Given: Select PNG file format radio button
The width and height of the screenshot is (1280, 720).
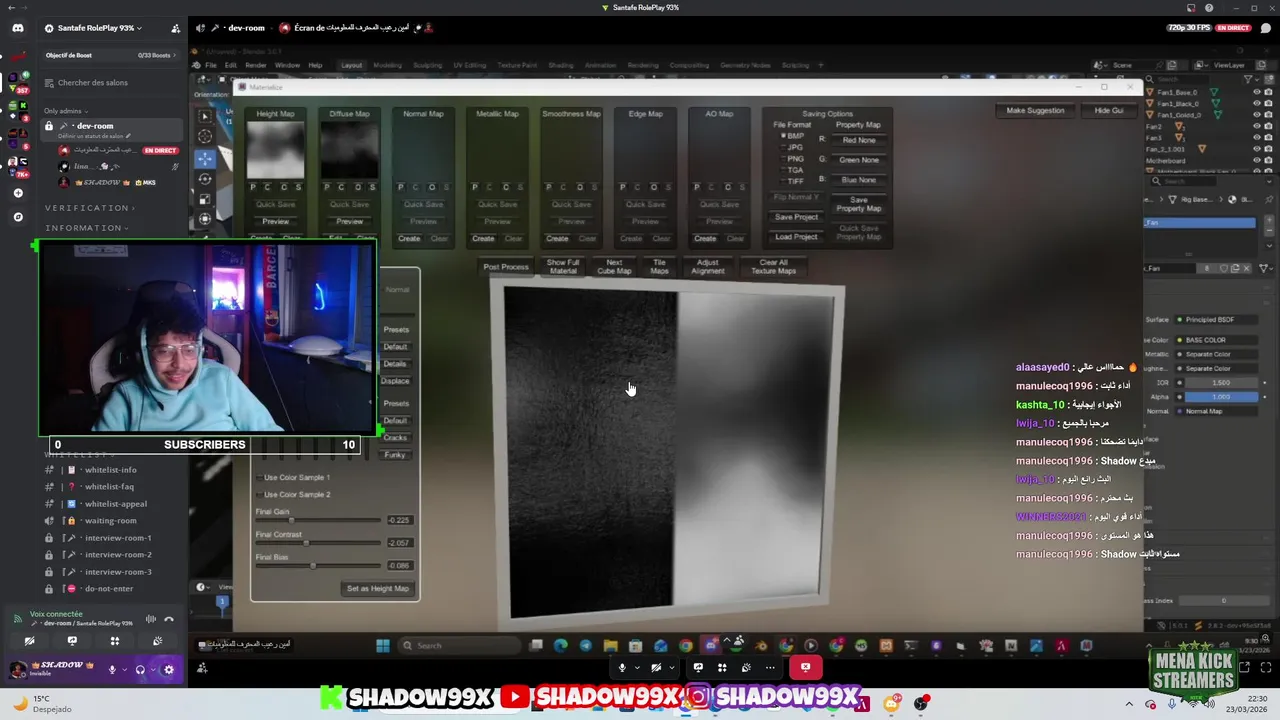Looking at the screenshot, I should click(x=783, y=159).
